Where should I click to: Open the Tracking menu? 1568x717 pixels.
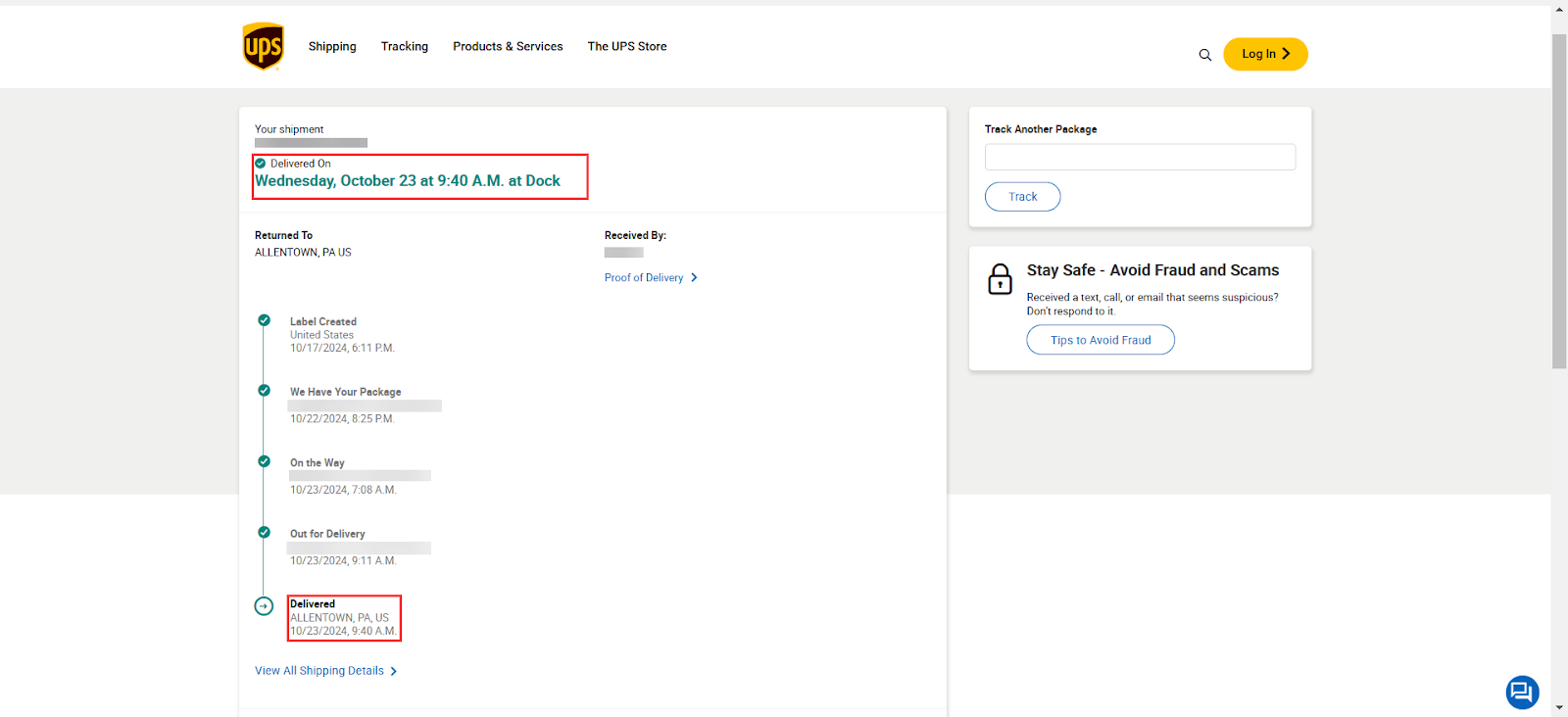click(404, 46)
